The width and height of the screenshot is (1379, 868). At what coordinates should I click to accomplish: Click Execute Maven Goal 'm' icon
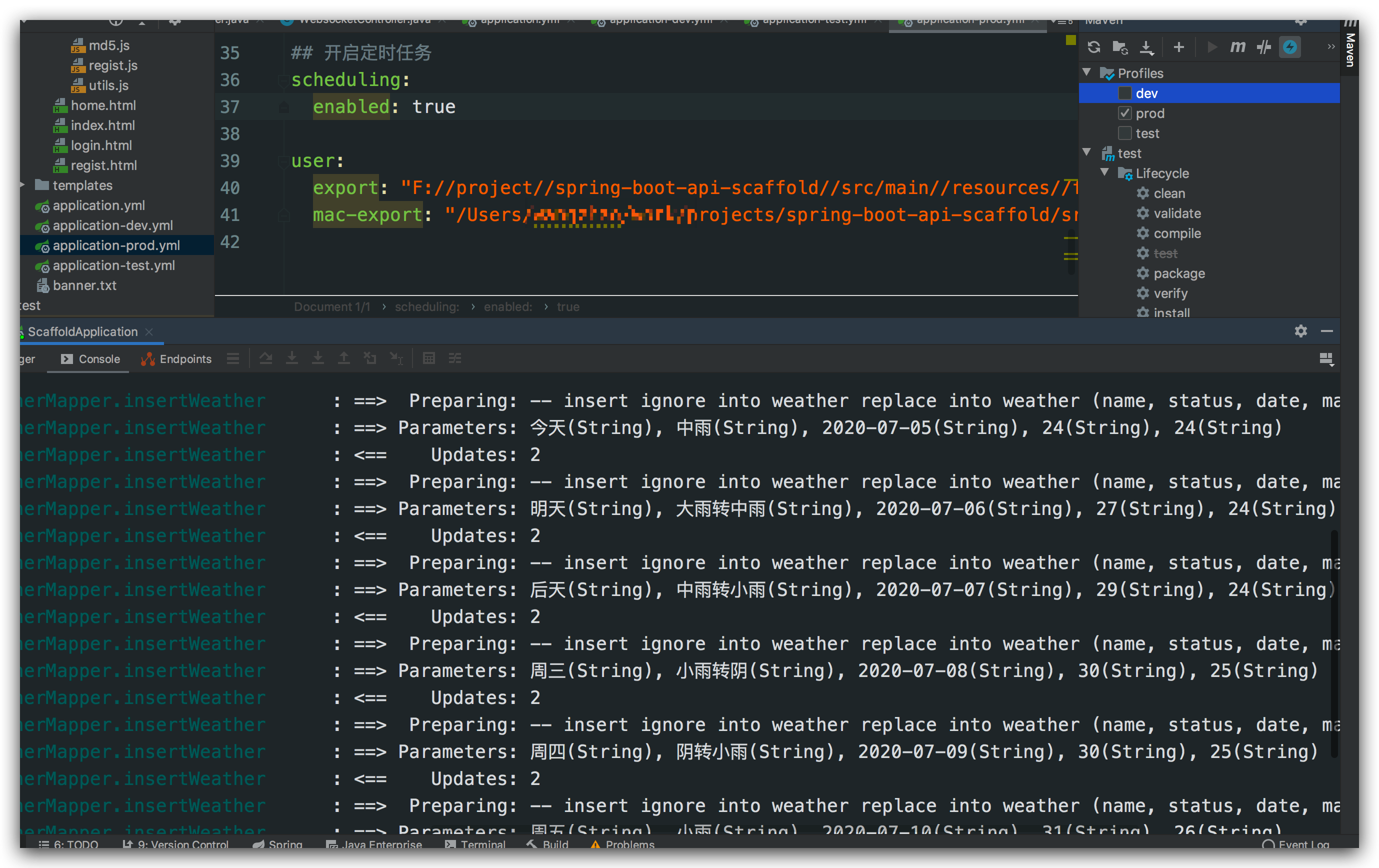1237,47
